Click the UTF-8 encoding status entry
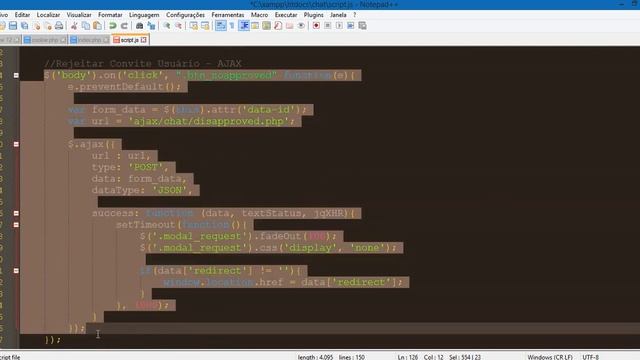The width and height of the screenshot is (640, 360). (x=591, y=357)
